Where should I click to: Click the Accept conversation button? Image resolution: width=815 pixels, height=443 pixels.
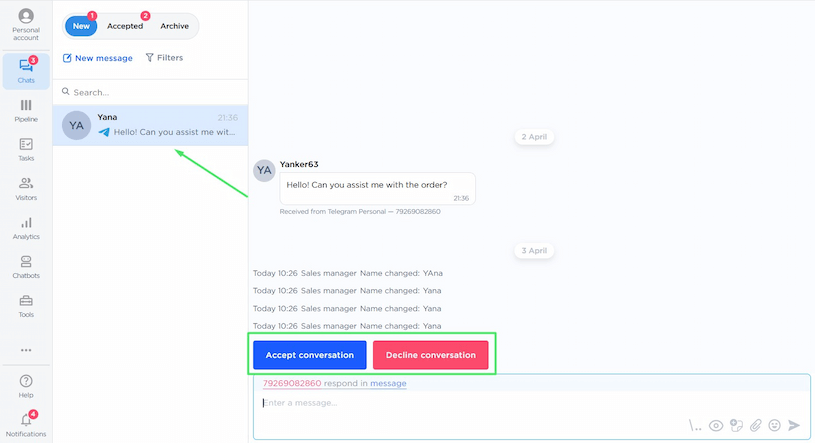[309, 355]
